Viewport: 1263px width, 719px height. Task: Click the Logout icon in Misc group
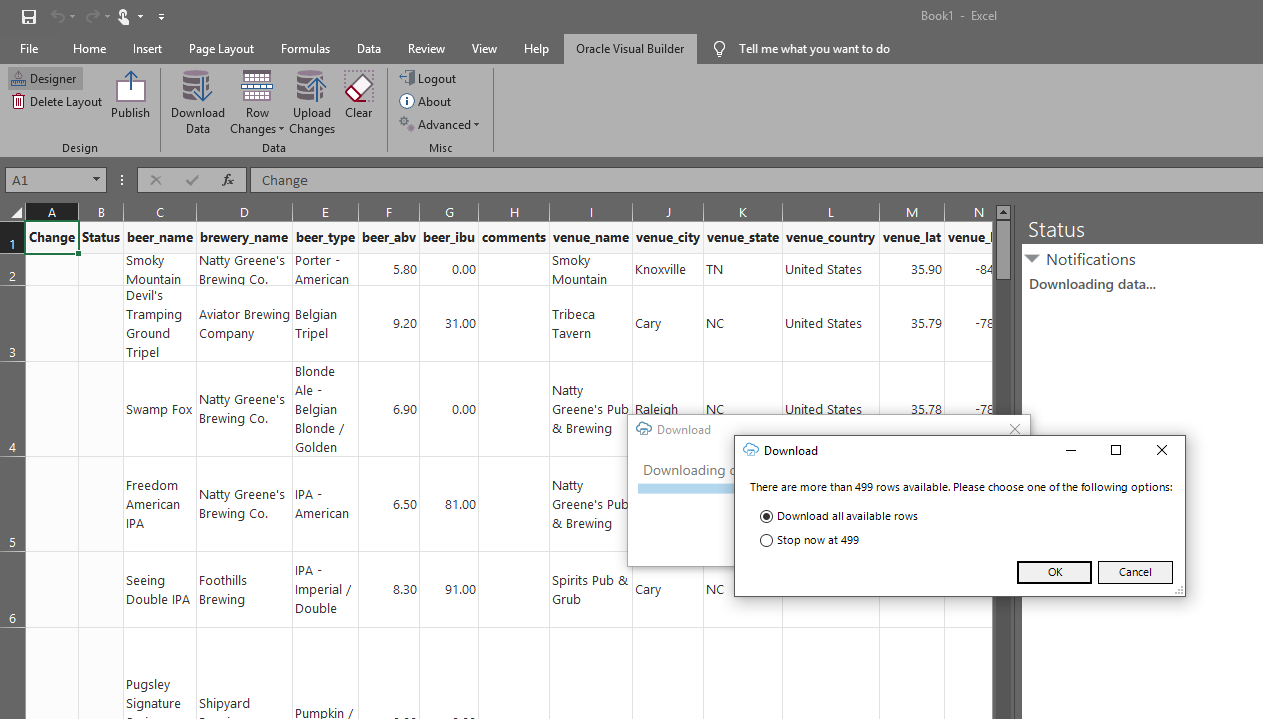pyautogui.click(x=407, y=78)
